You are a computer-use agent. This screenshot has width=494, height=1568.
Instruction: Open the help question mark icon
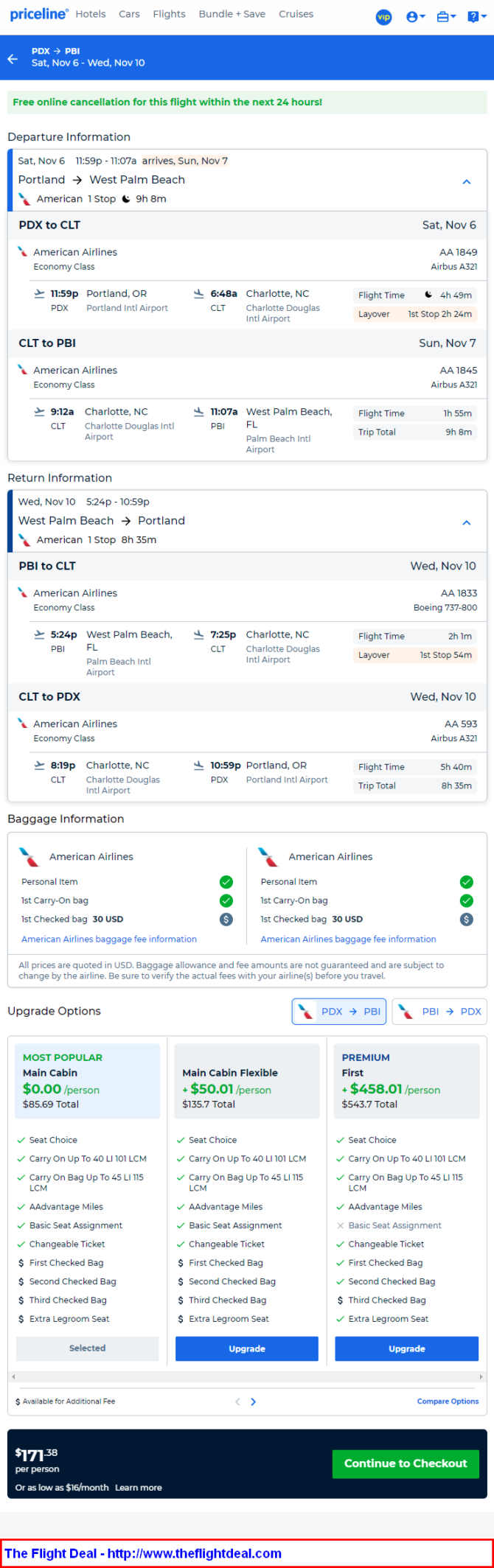[x=476, y=16]
